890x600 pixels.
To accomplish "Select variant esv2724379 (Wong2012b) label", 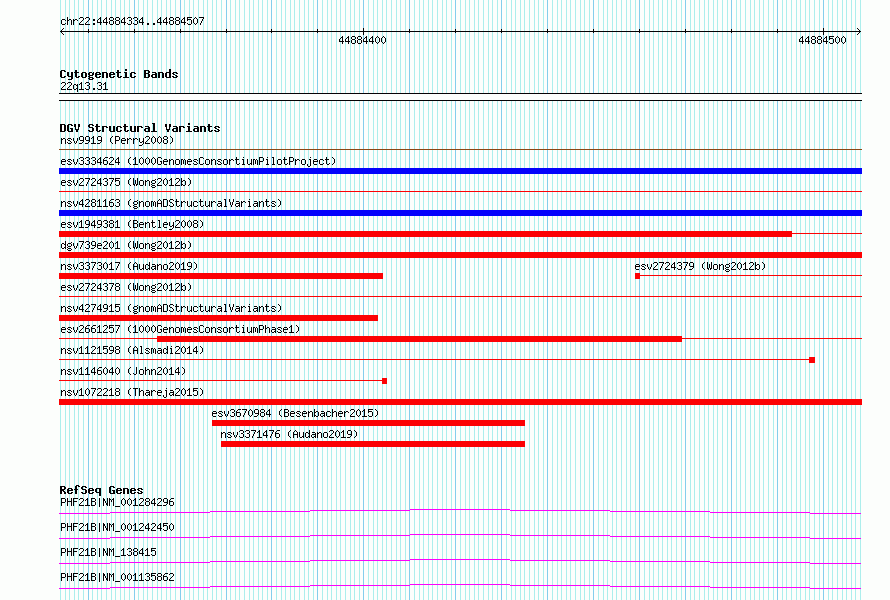I will coord(700,266).
